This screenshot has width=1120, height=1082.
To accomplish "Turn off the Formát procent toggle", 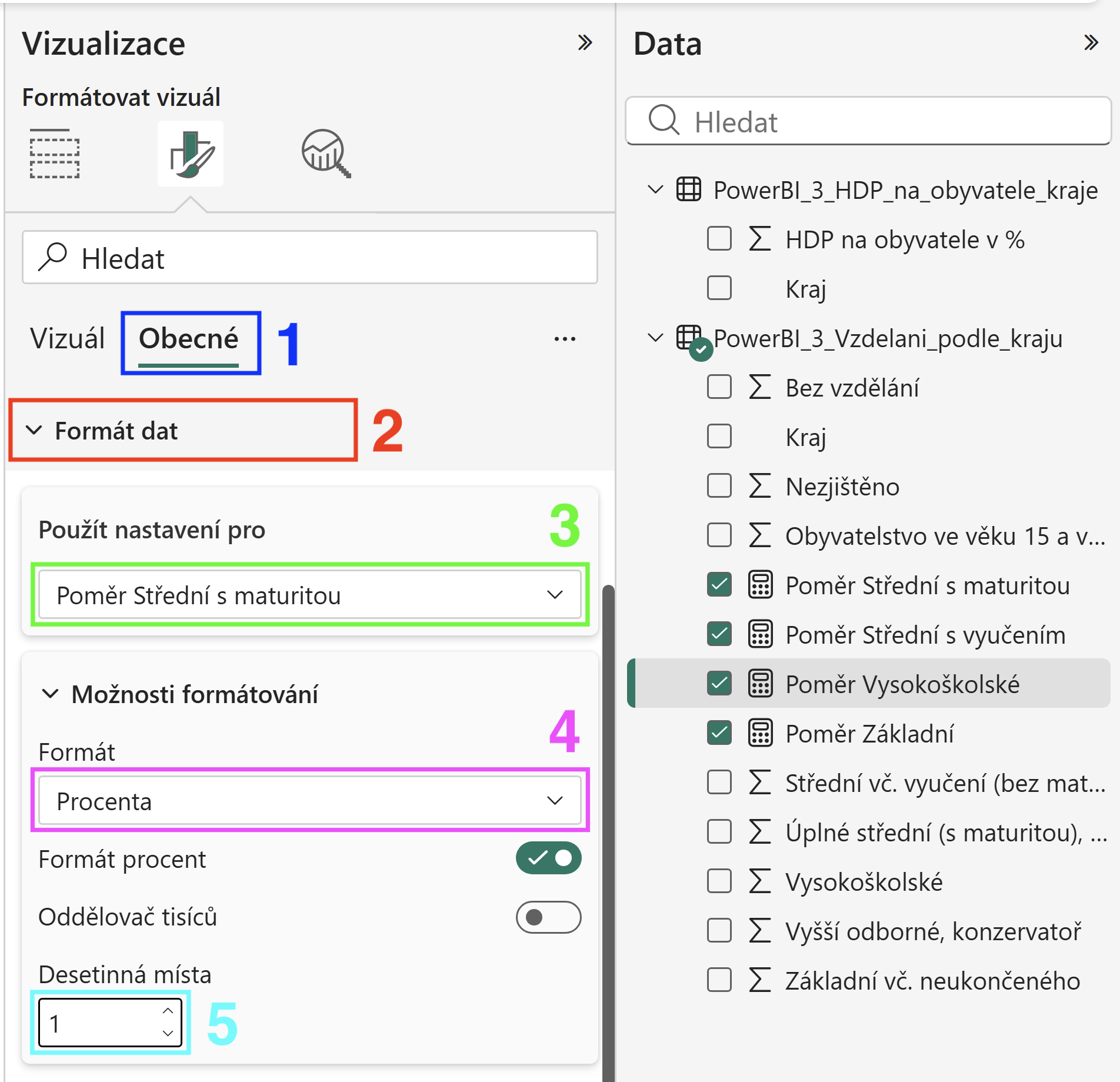I will 548,858.
